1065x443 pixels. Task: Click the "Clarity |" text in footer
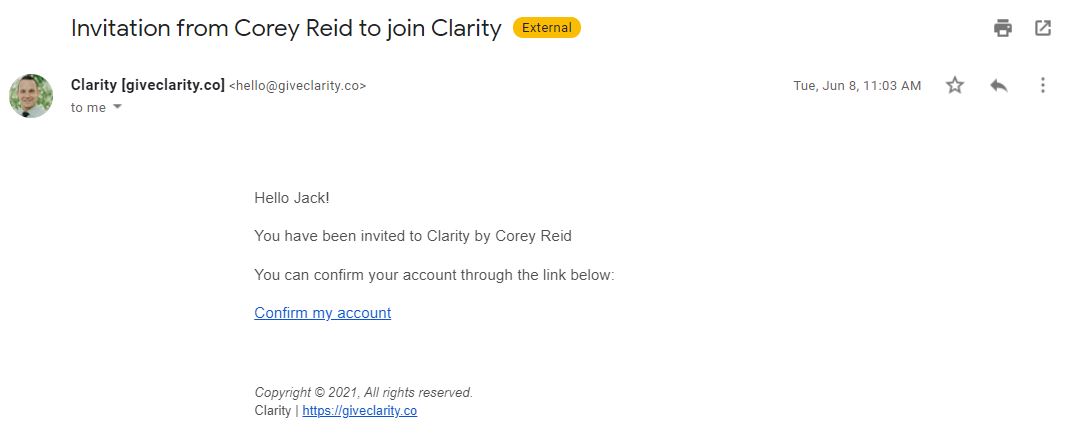[275, 411]
